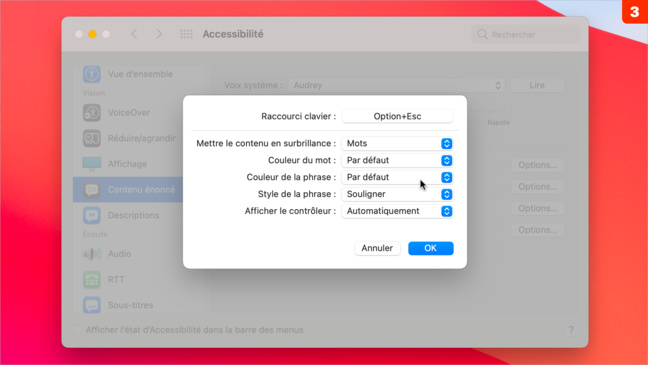Select the Descriptions label in sidebar

133,215
